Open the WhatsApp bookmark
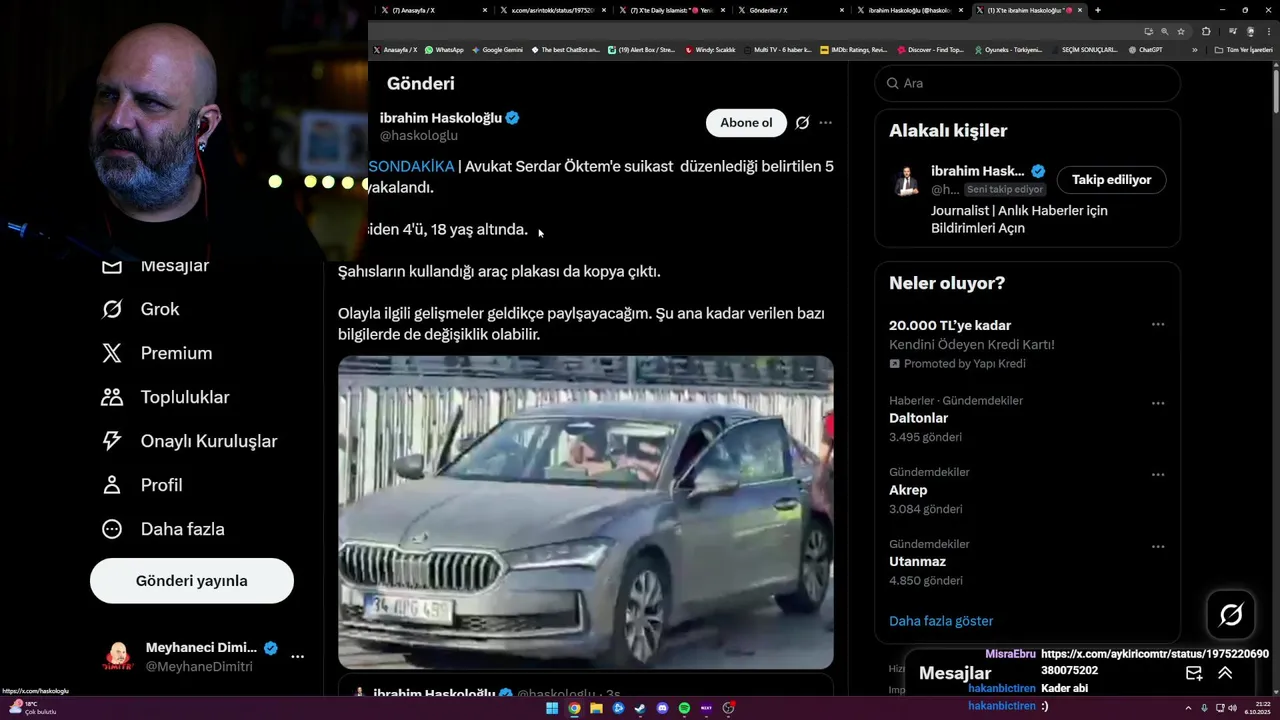This screenshot has width=1280, height=720. tap(444, 50)
